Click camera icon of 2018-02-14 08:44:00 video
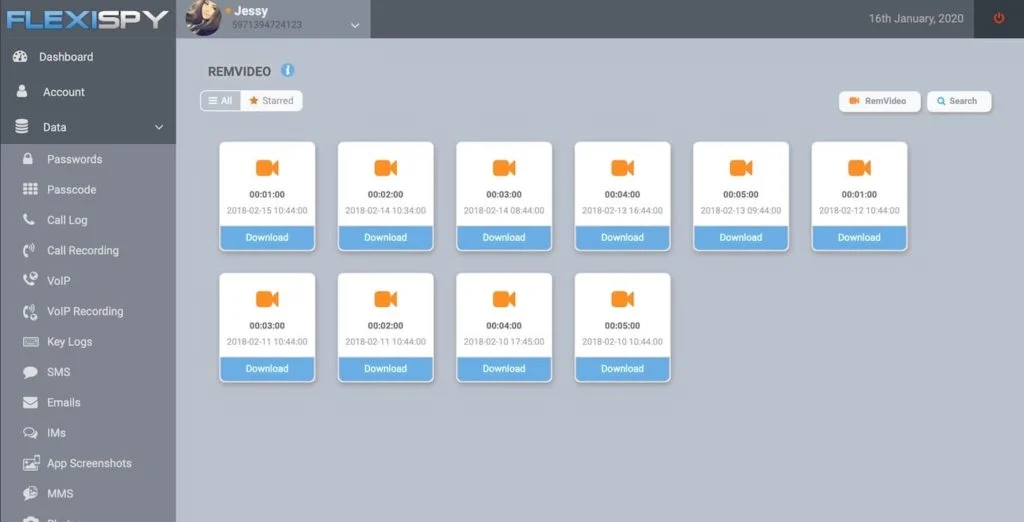The width and height of the screenshot is (1024, 522). pyautogui.click(x=504, y=168)
